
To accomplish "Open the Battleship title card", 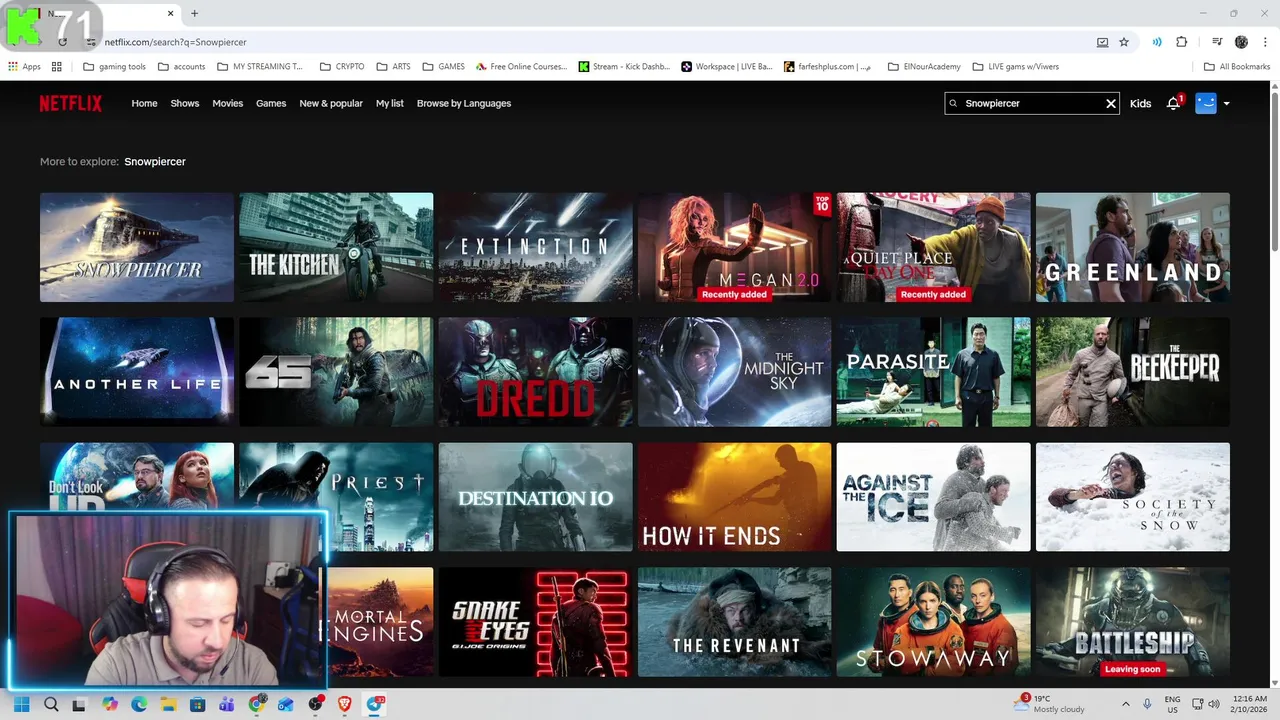I will coord(1133,622).
